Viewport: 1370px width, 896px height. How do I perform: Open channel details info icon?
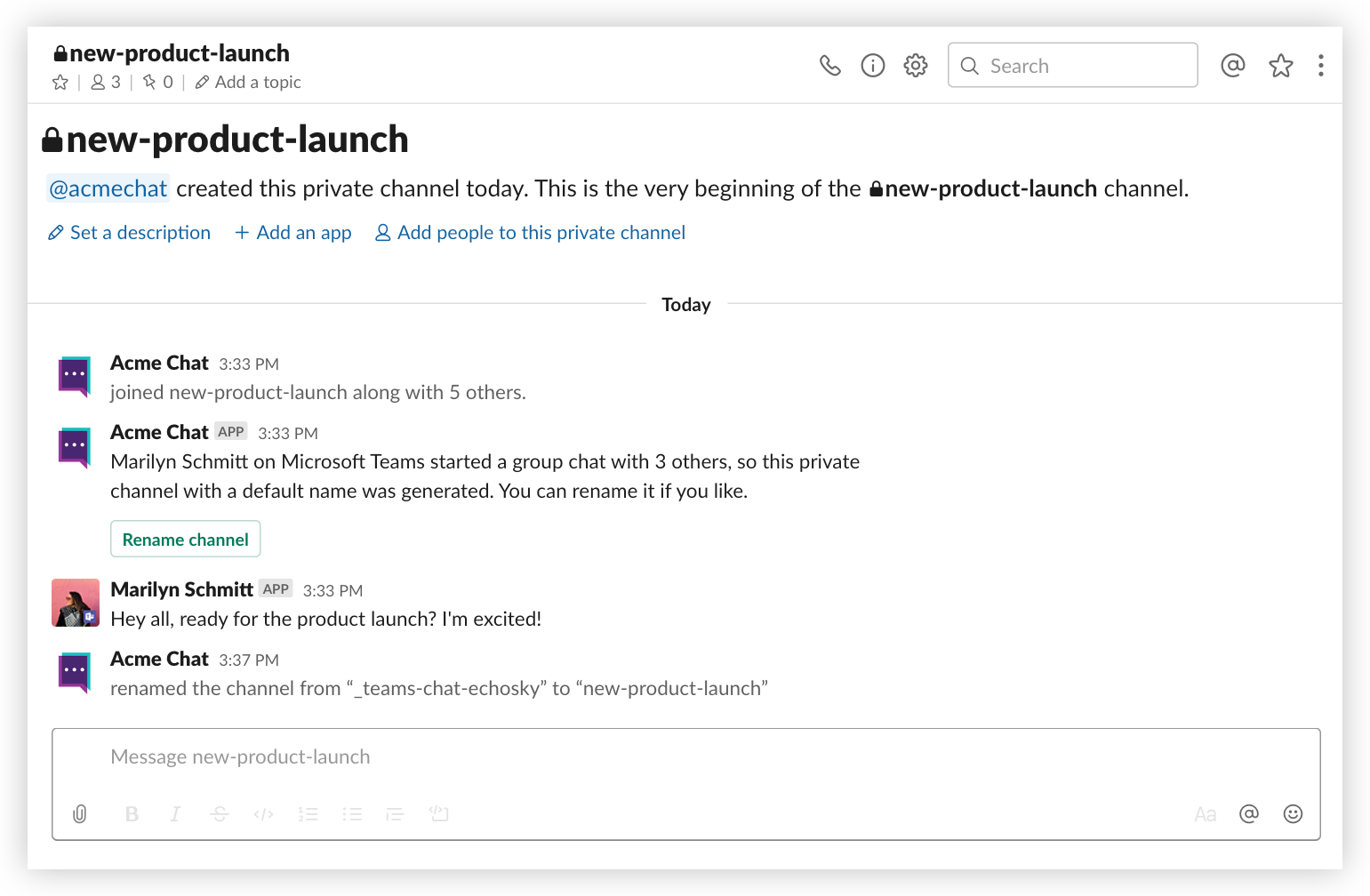(872, 66)
